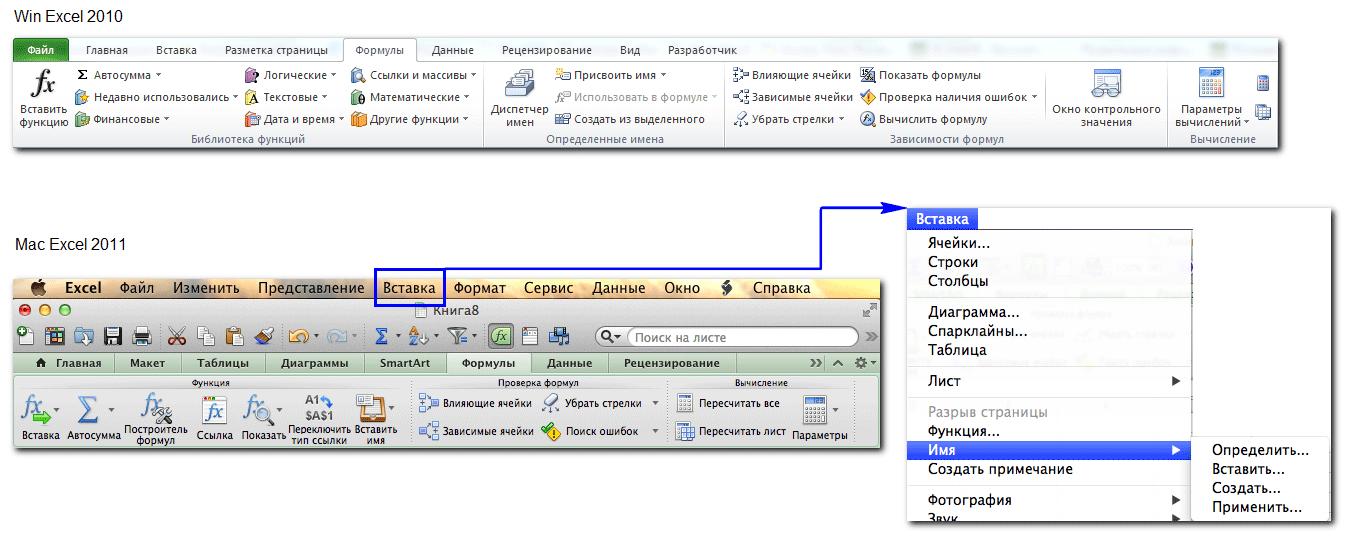This screenshot has width=1348, height=538.
Task: Open Другие функции dropdown
Action: click(x=410, y=119)
